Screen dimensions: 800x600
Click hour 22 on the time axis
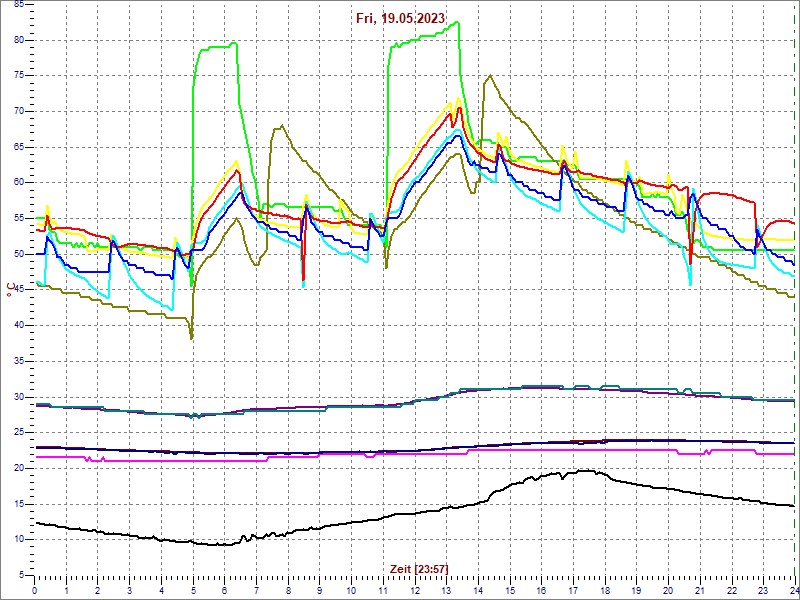pyautogui.click(x=732, y=588)
